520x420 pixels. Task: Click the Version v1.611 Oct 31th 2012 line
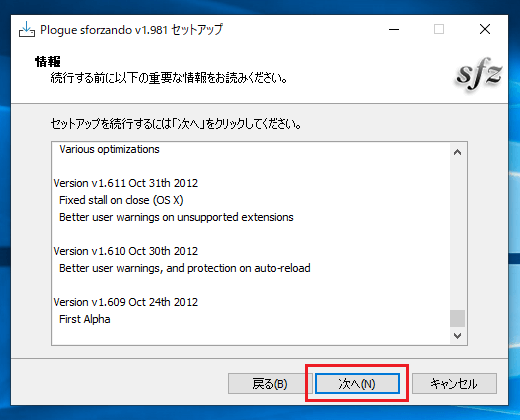[x=126, y=183]
